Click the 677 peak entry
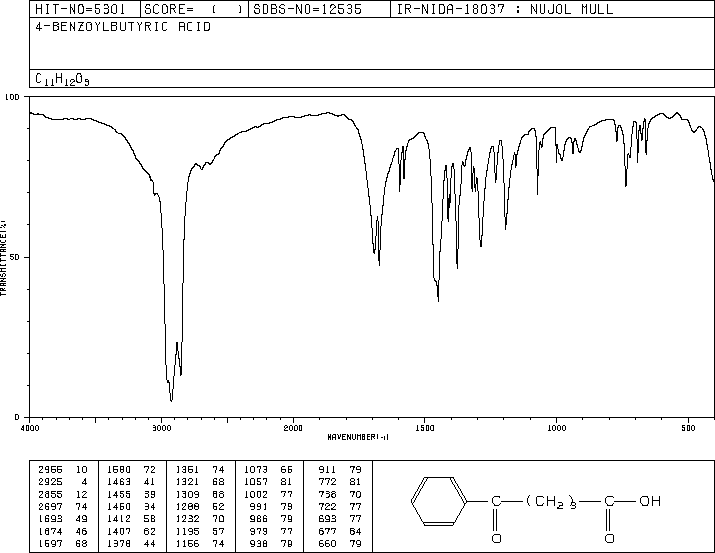The image size is (715, 553). pos(327,531)
